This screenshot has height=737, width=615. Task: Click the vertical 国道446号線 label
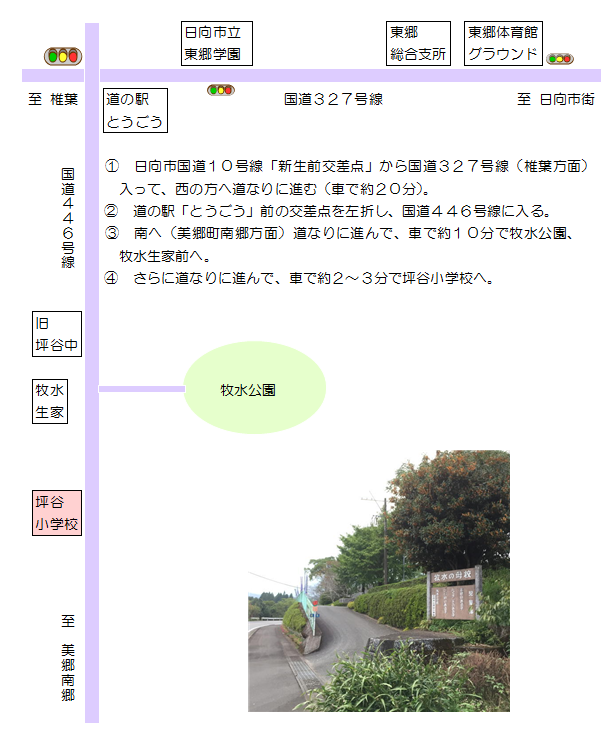68,218
